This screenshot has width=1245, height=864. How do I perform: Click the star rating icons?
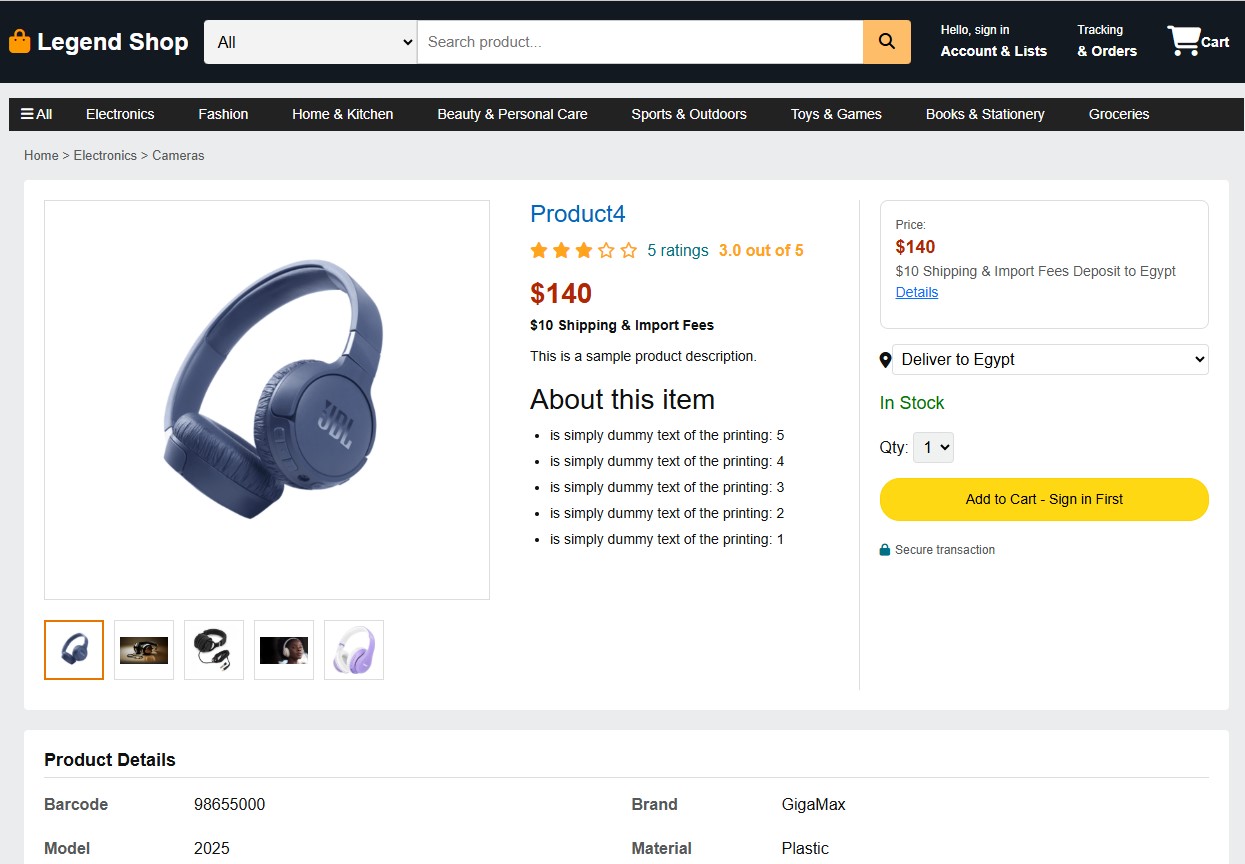583,251
